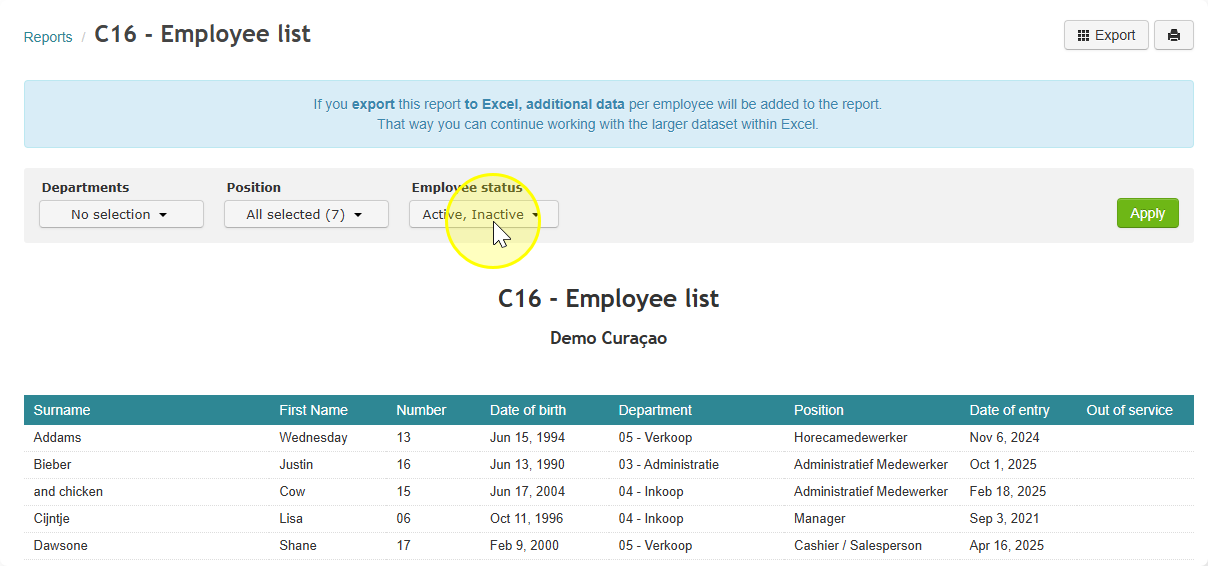Click first name Shane
This screenshot has width=1208, height=566.
298,545
